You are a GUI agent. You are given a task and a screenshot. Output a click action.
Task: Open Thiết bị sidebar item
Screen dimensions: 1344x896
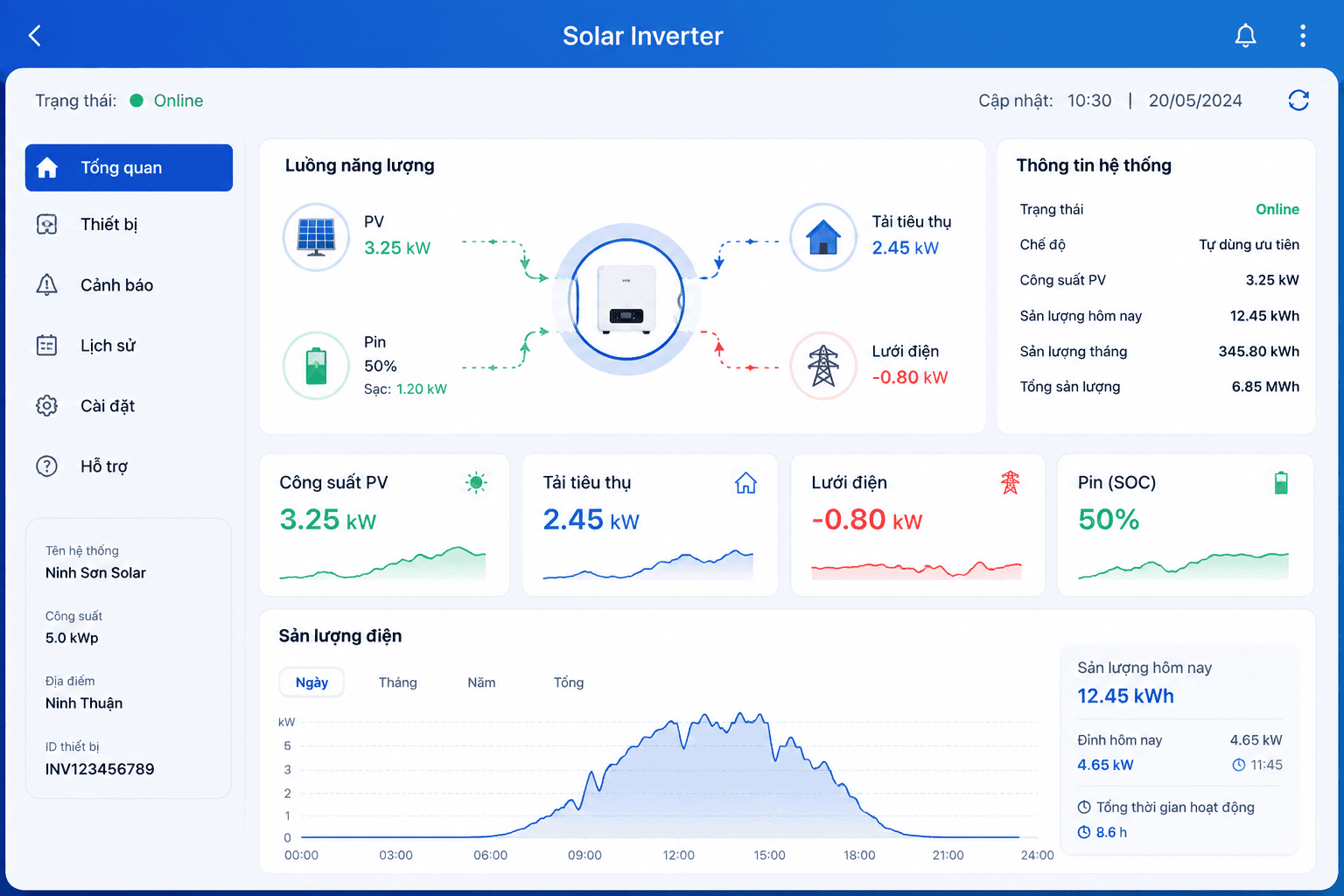pyautogui.click(x=129, y=225)
